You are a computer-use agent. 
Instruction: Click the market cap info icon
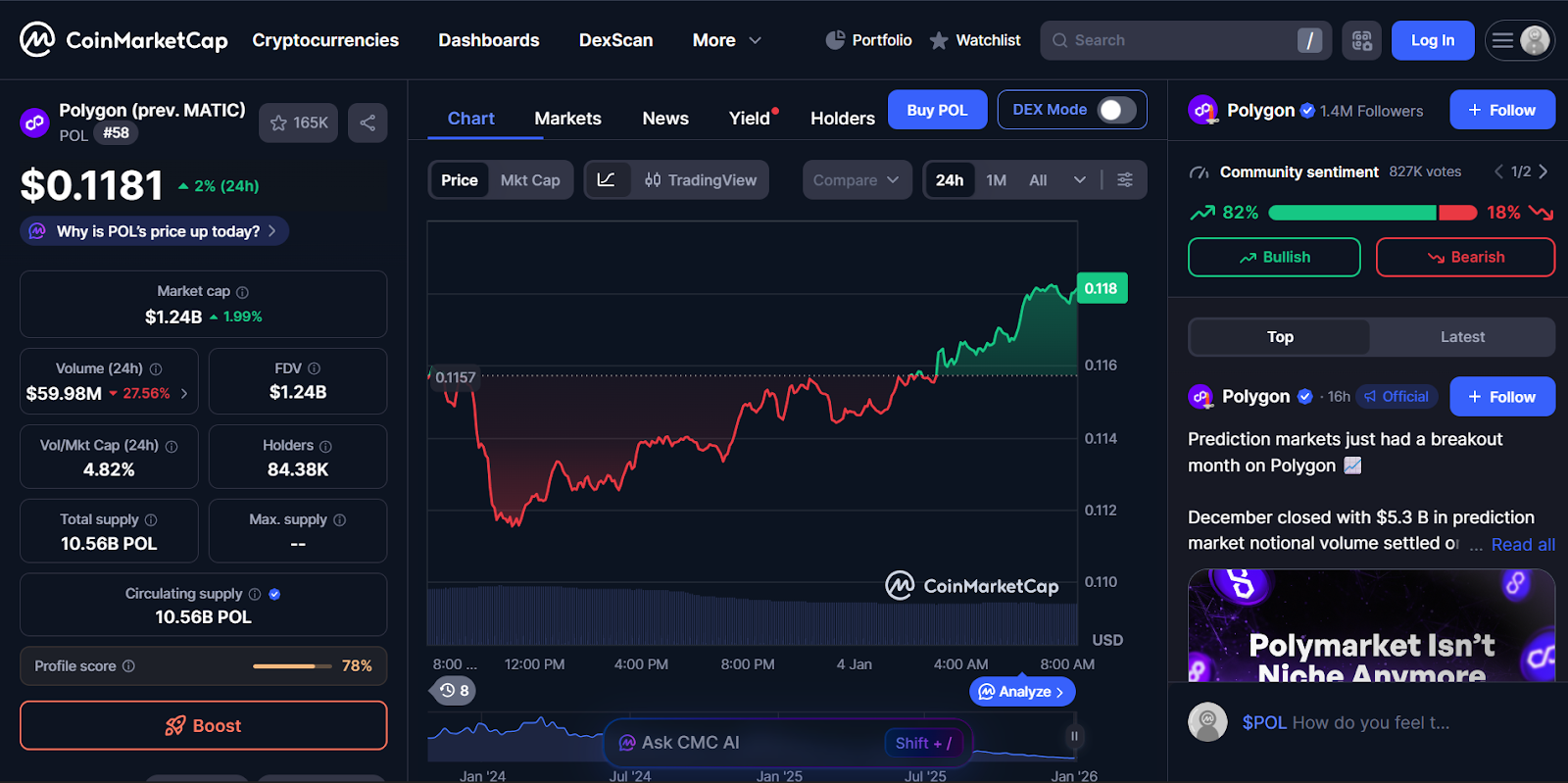(x=243, y=292)
